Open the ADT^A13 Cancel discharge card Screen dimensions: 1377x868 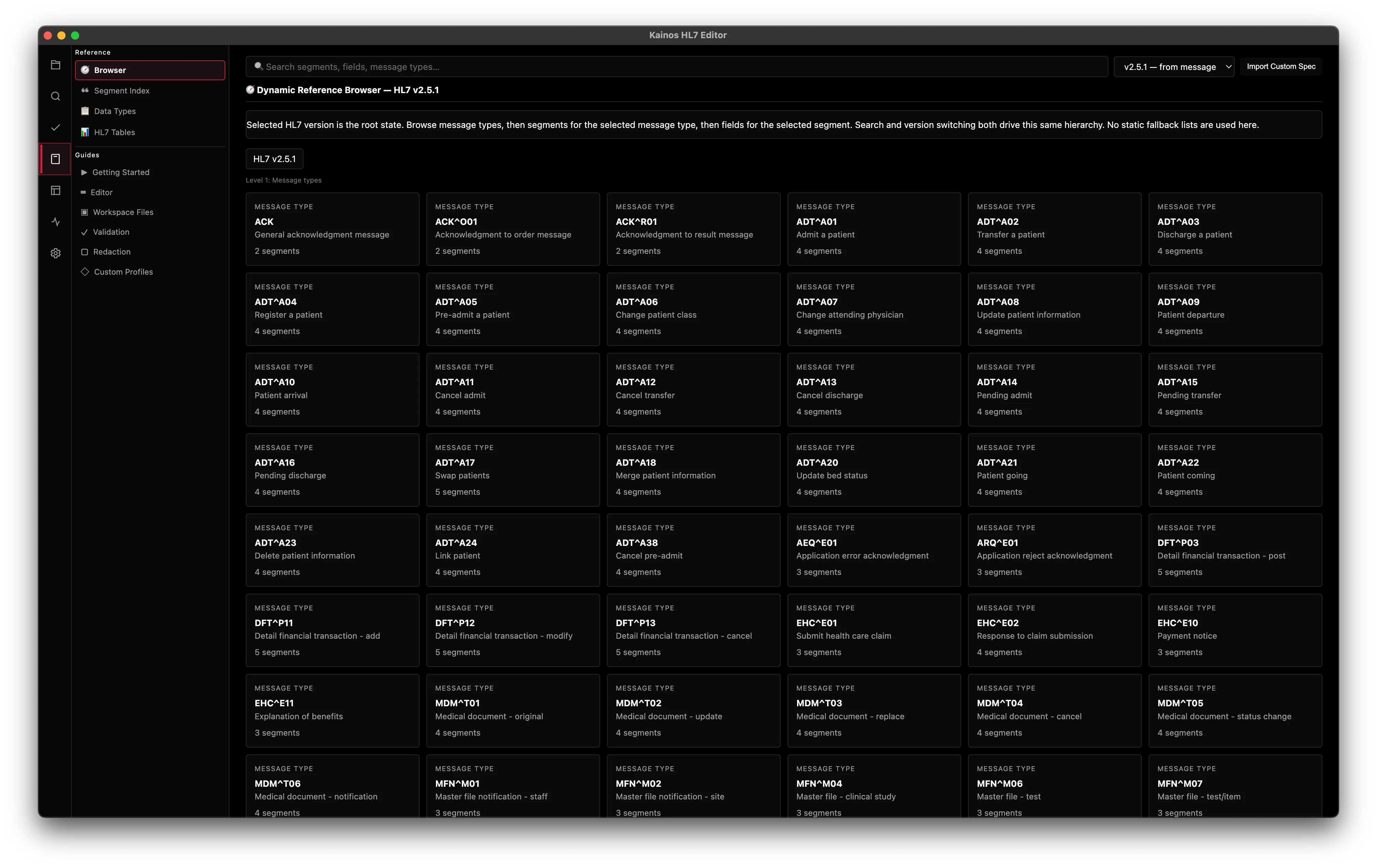(874, 390)
